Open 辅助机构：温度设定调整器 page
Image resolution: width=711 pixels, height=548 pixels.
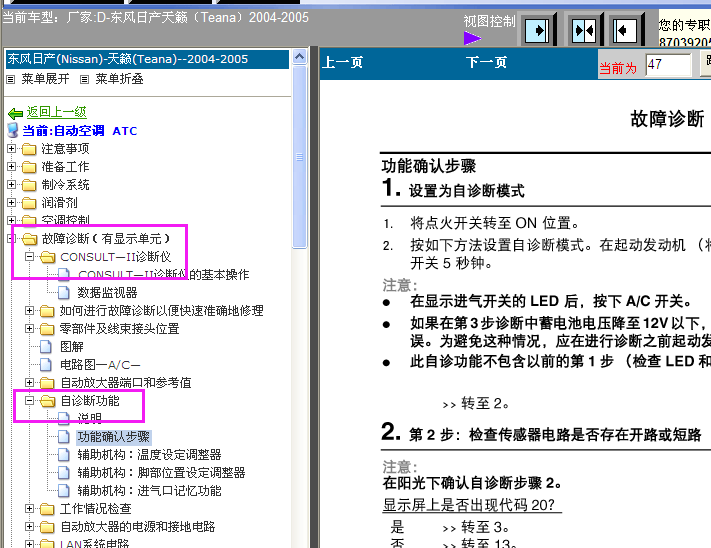pyautogui.click(x=149, y=455)
